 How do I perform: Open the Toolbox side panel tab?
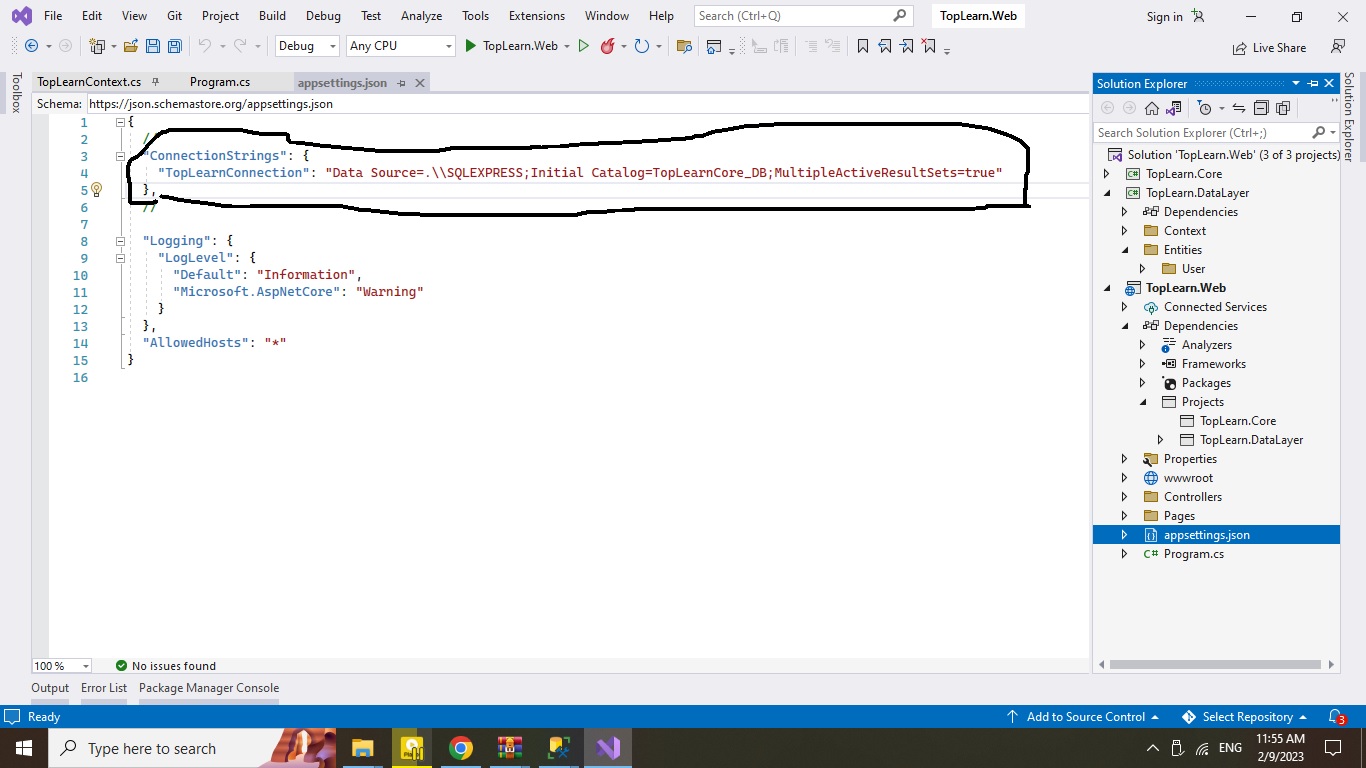pos(15,93)
